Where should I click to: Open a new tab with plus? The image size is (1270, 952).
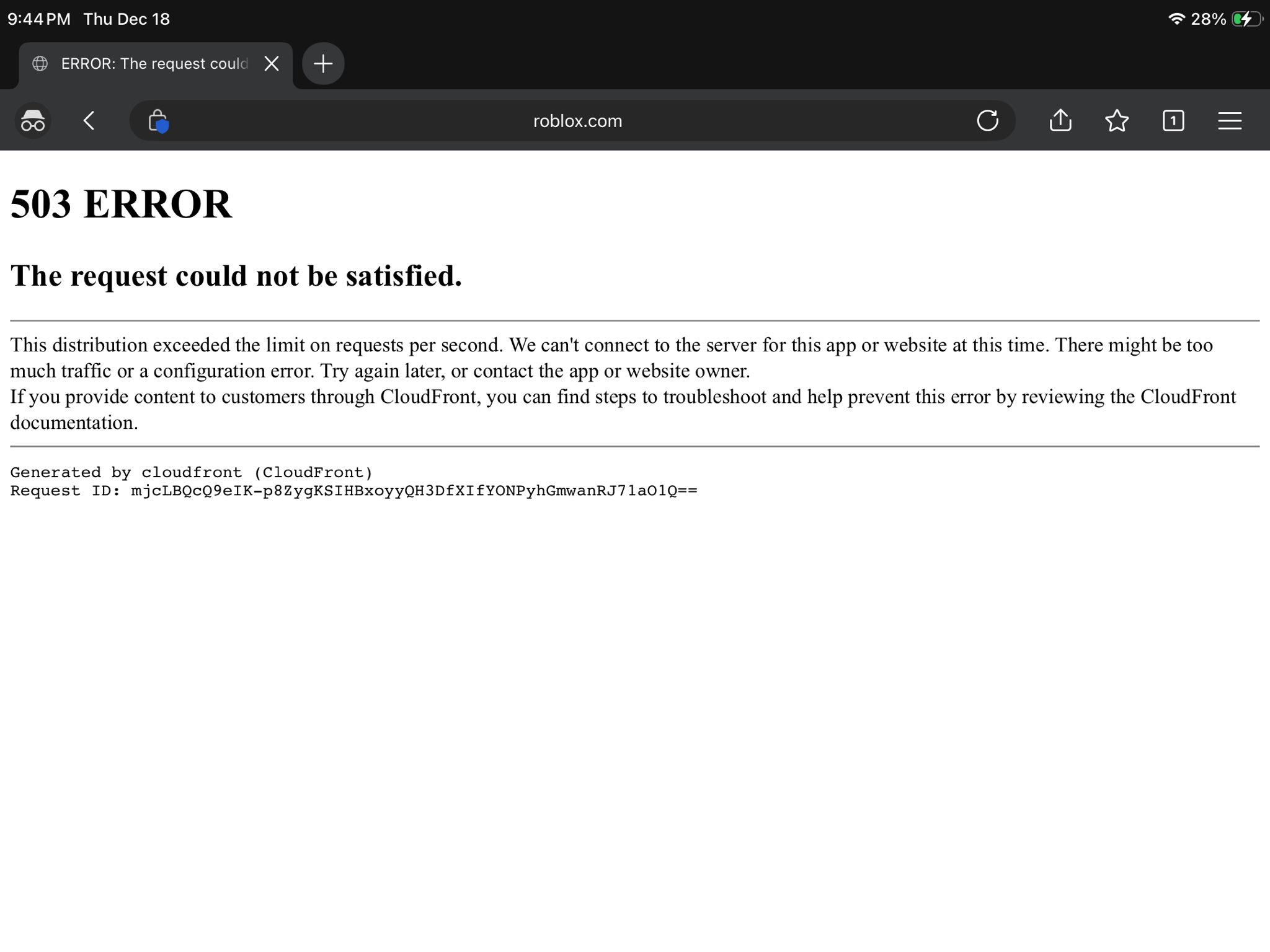(323, 63)
